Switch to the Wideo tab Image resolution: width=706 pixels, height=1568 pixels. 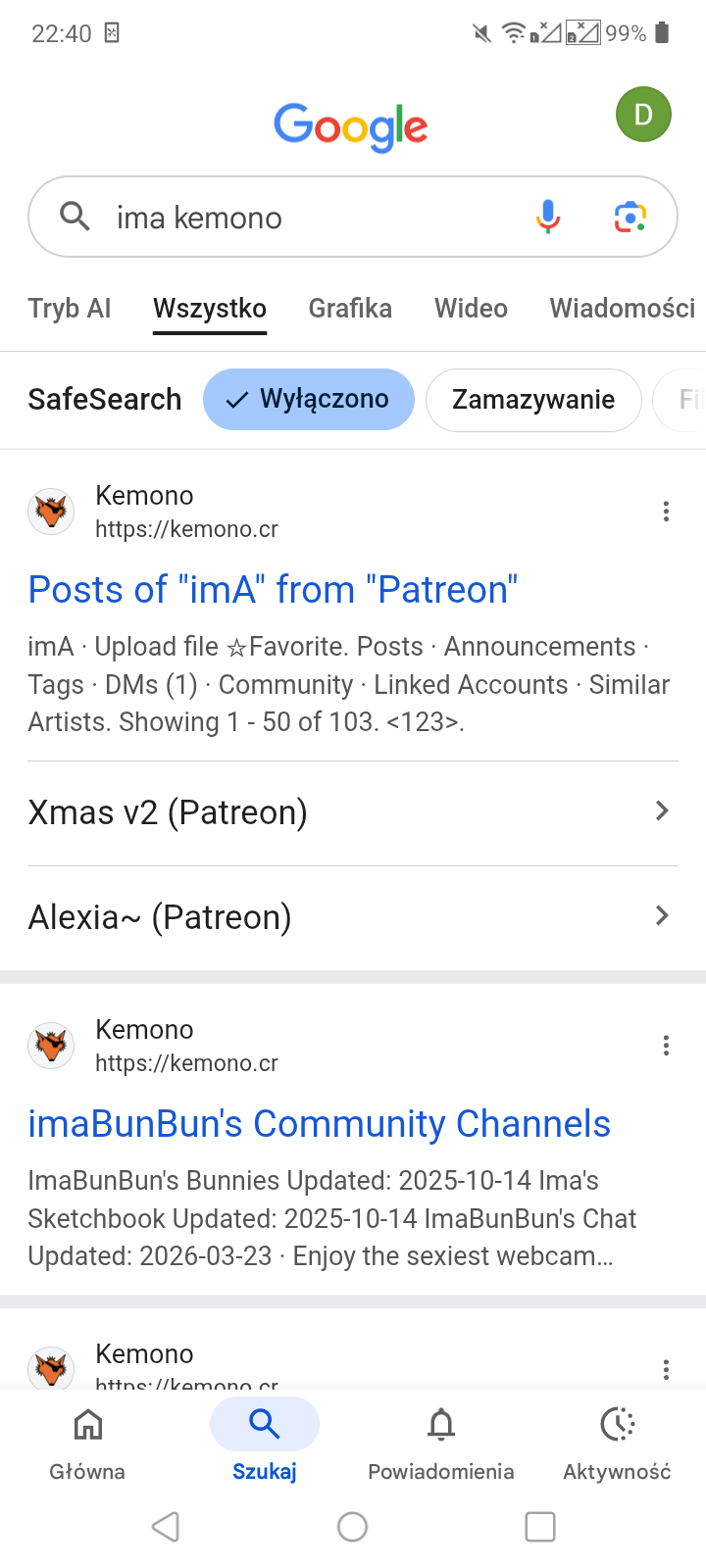(x=471, y=309)
